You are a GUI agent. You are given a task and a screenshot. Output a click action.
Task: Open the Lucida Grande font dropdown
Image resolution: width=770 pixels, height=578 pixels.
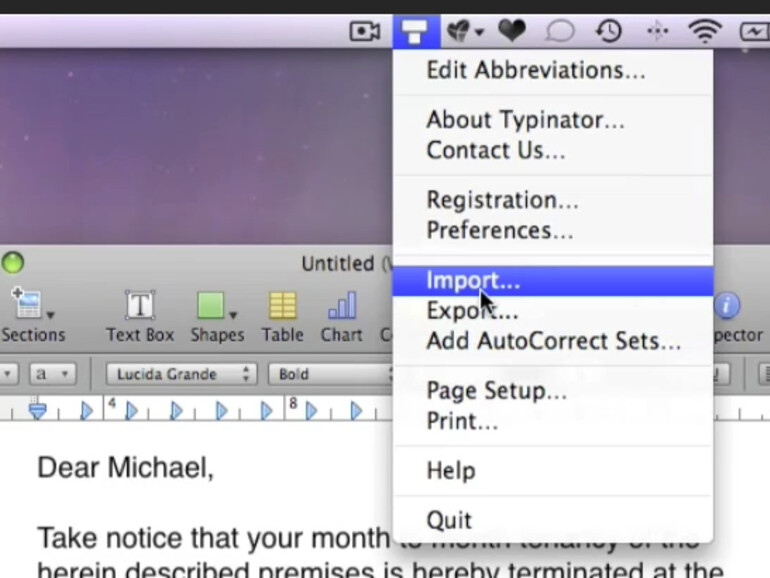pos(181,374)
